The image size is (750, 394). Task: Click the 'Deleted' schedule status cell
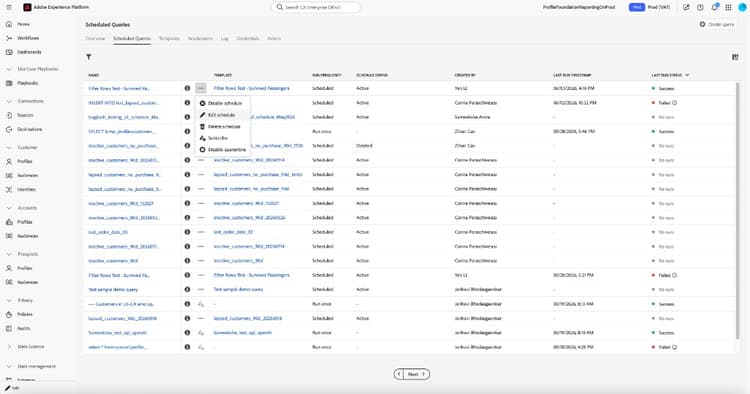[364, 146]
